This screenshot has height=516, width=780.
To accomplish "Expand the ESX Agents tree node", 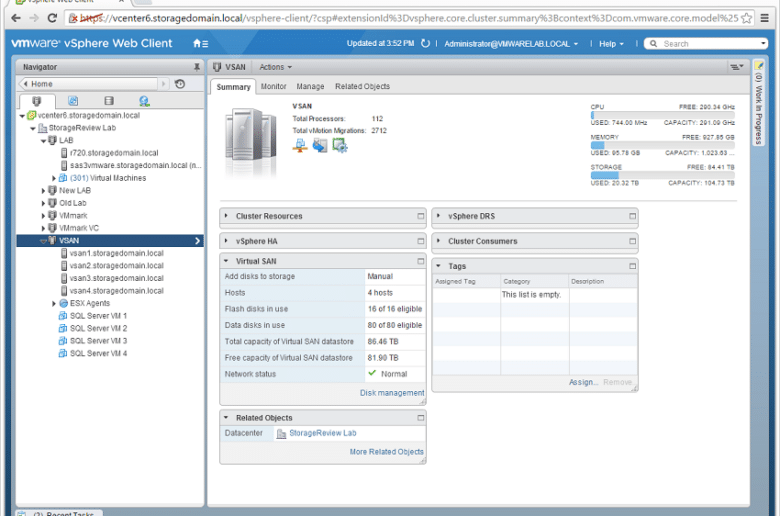I will point(54,304).
